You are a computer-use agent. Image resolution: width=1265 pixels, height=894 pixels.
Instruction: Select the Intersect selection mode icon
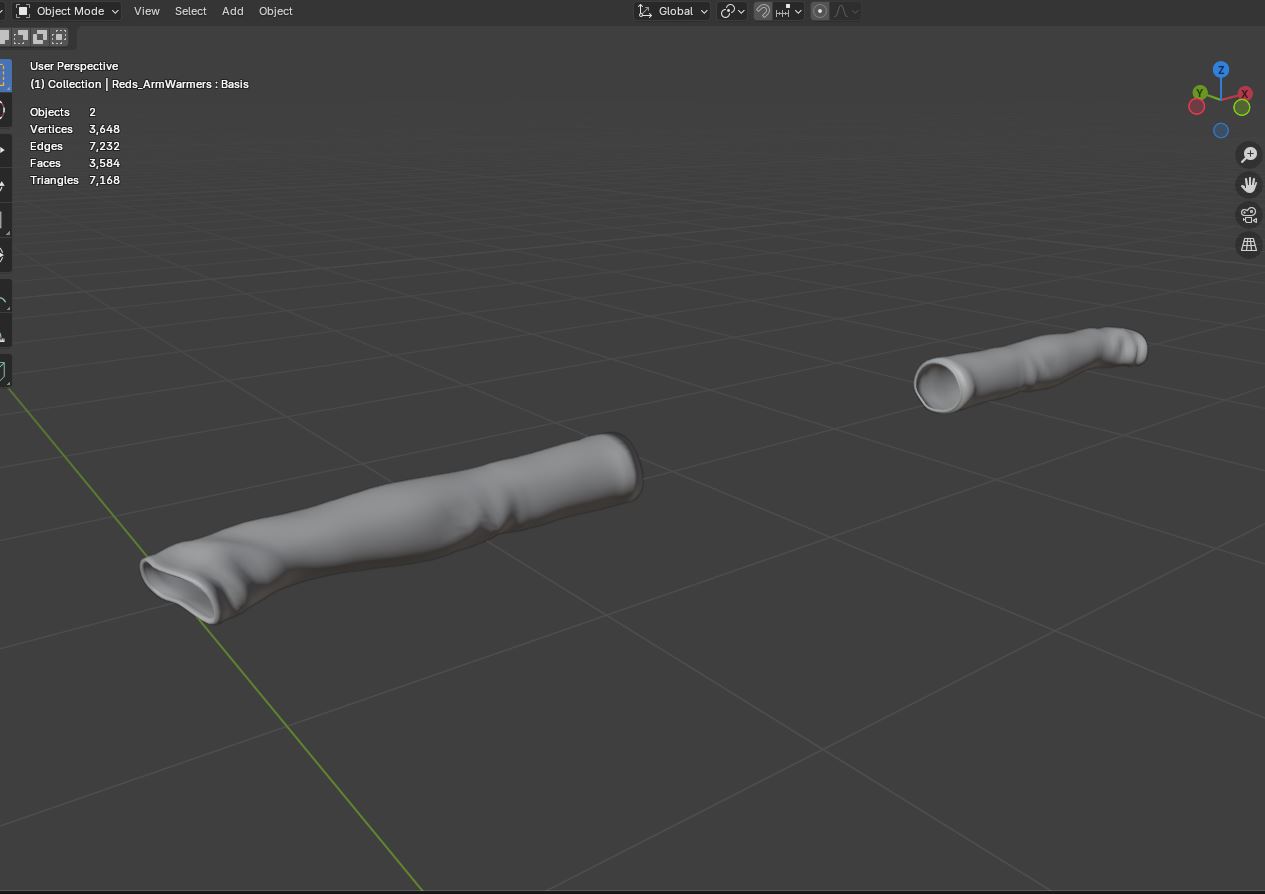[x=59, y=37]
